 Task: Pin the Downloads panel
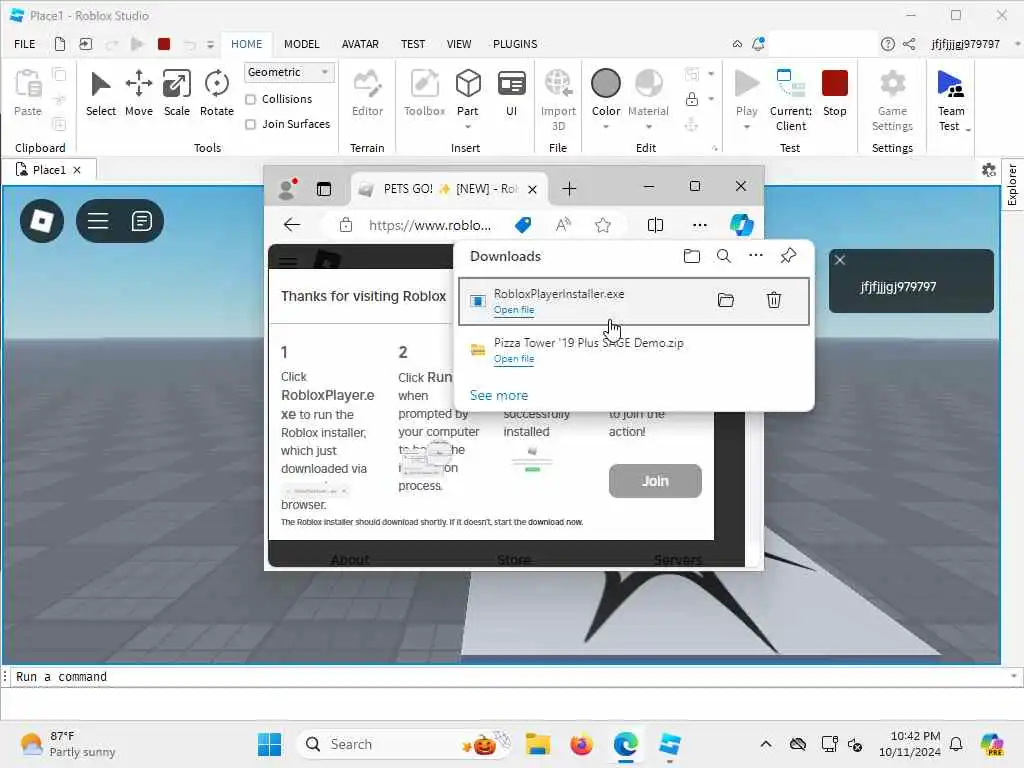click(788, 256)
